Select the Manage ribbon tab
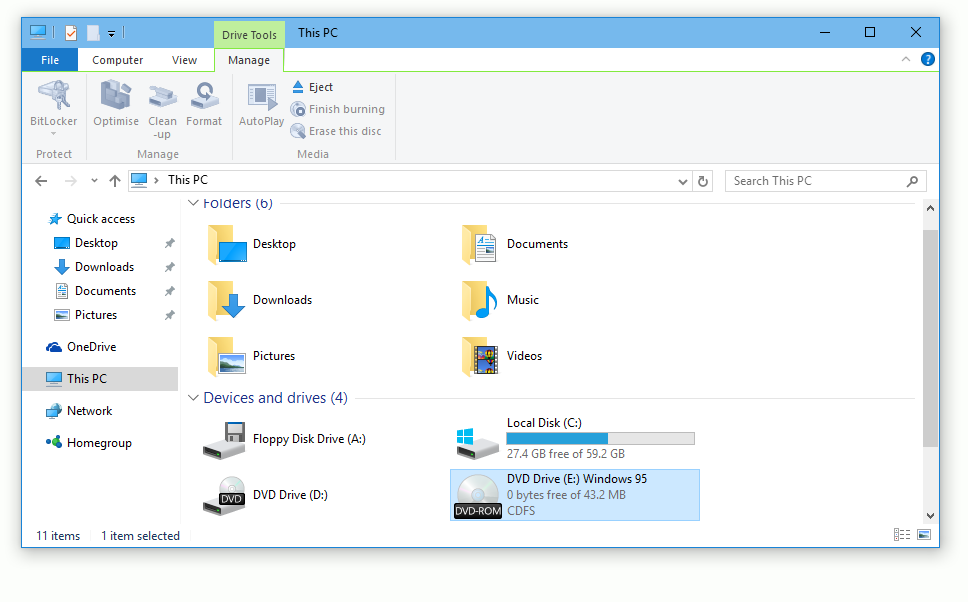 (249, 60)
